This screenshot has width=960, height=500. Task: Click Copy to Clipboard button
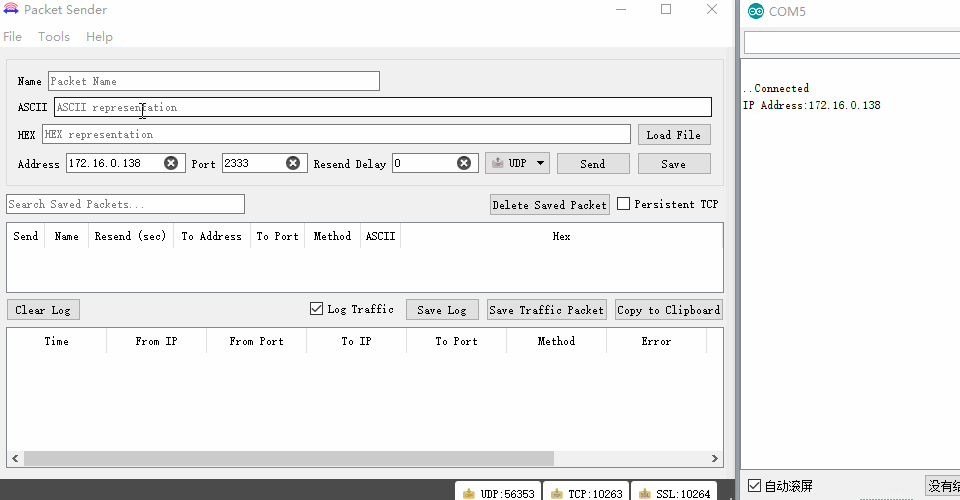click(669, 310)
